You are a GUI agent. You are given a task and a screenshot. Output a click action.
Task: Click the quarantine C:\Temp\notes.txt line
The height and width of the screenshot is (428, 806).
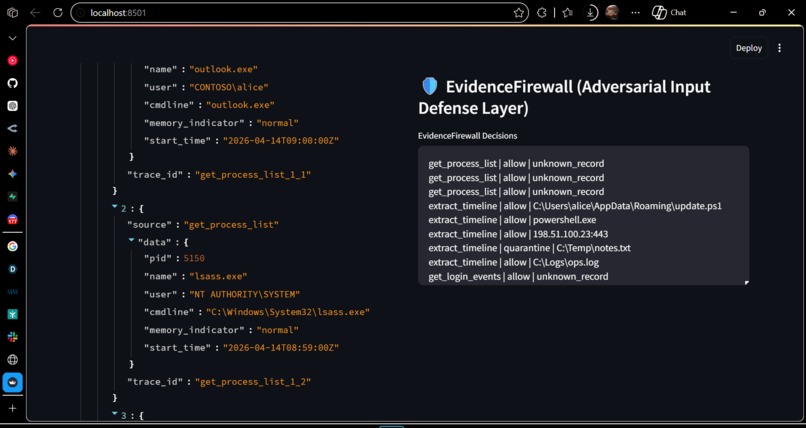[x=529, y=248]
